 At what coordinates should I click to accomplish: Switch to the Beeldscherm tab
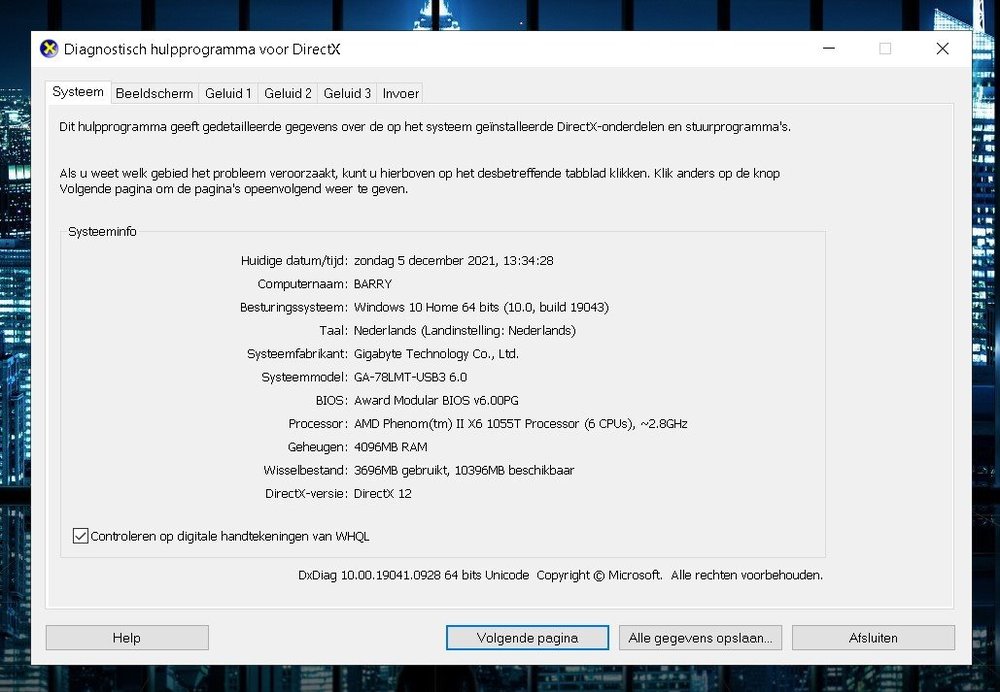click(154, 93)
